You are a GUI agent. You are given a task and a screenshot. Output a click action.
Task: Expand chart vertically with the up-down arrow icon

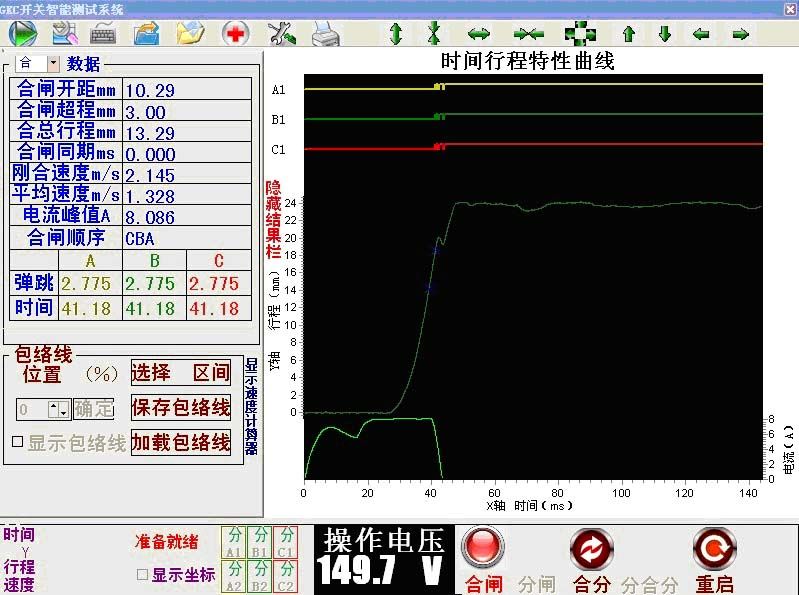point(396,34)
